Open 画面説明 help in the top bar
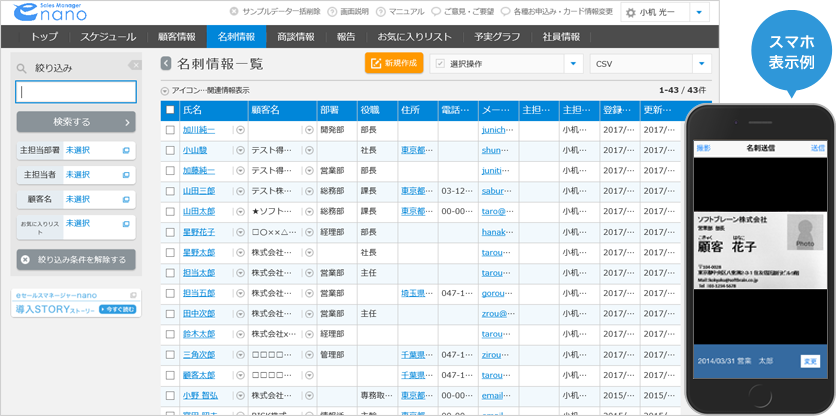836x416 pixels. [348, 11]
